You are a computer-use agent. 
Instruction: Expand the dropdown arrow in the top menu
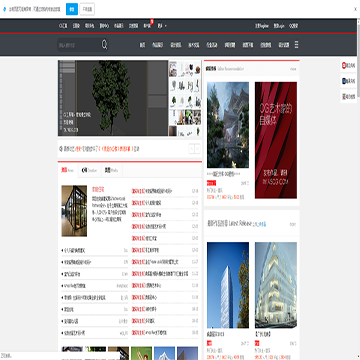tap(166, 26)
